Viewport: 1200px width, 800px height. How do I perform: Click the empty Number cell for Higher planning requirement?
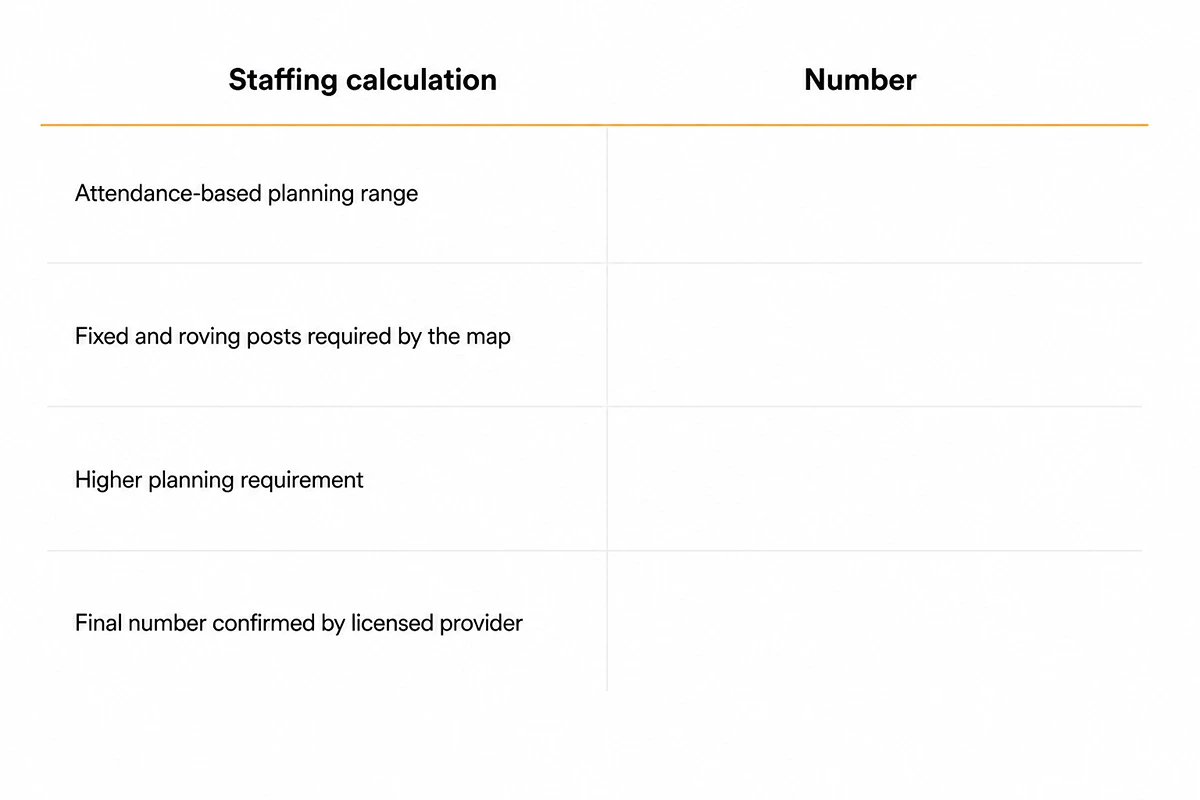[x=875, y=479]
